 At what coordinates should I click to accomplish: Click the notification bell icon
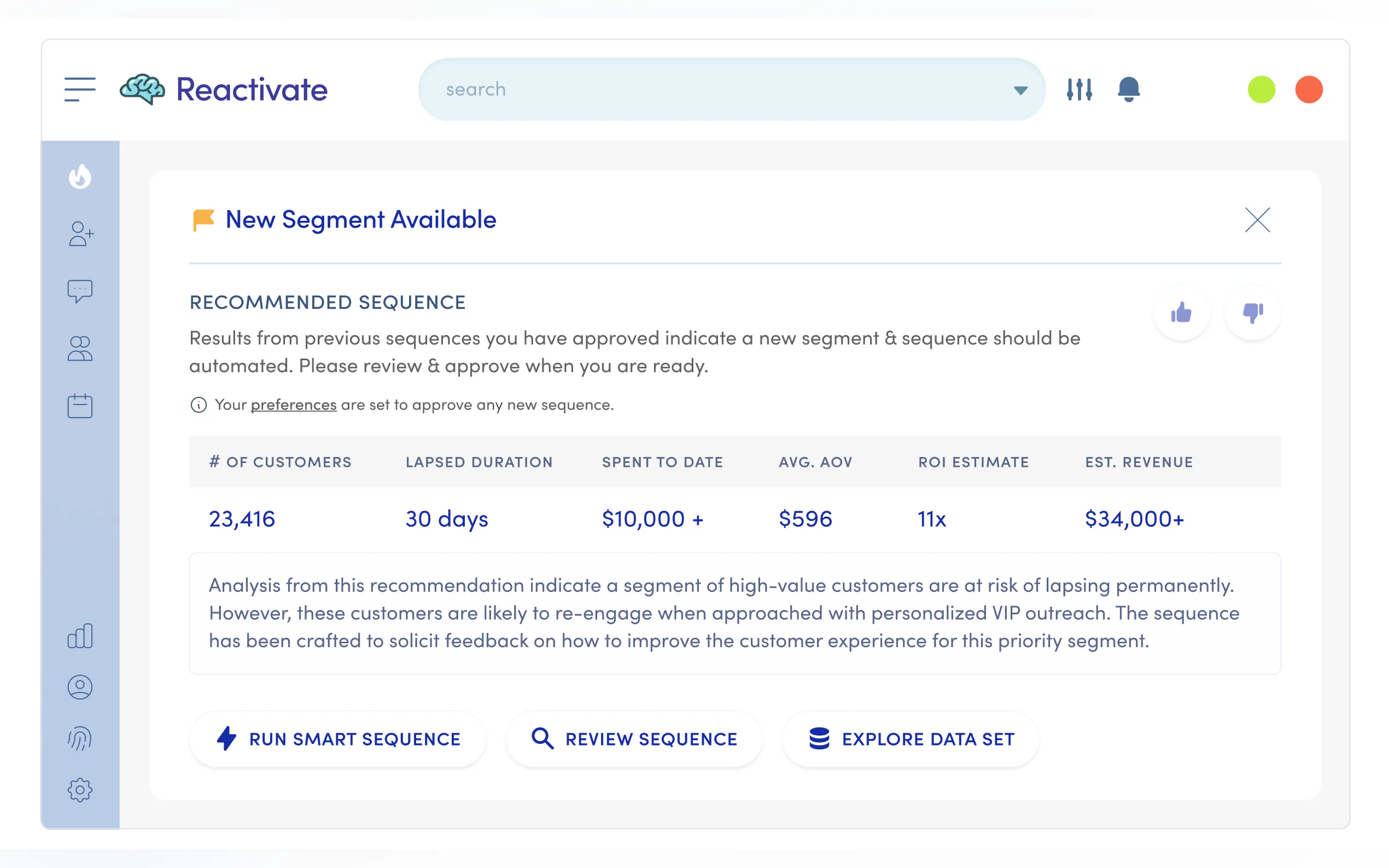click(1128, 90)
